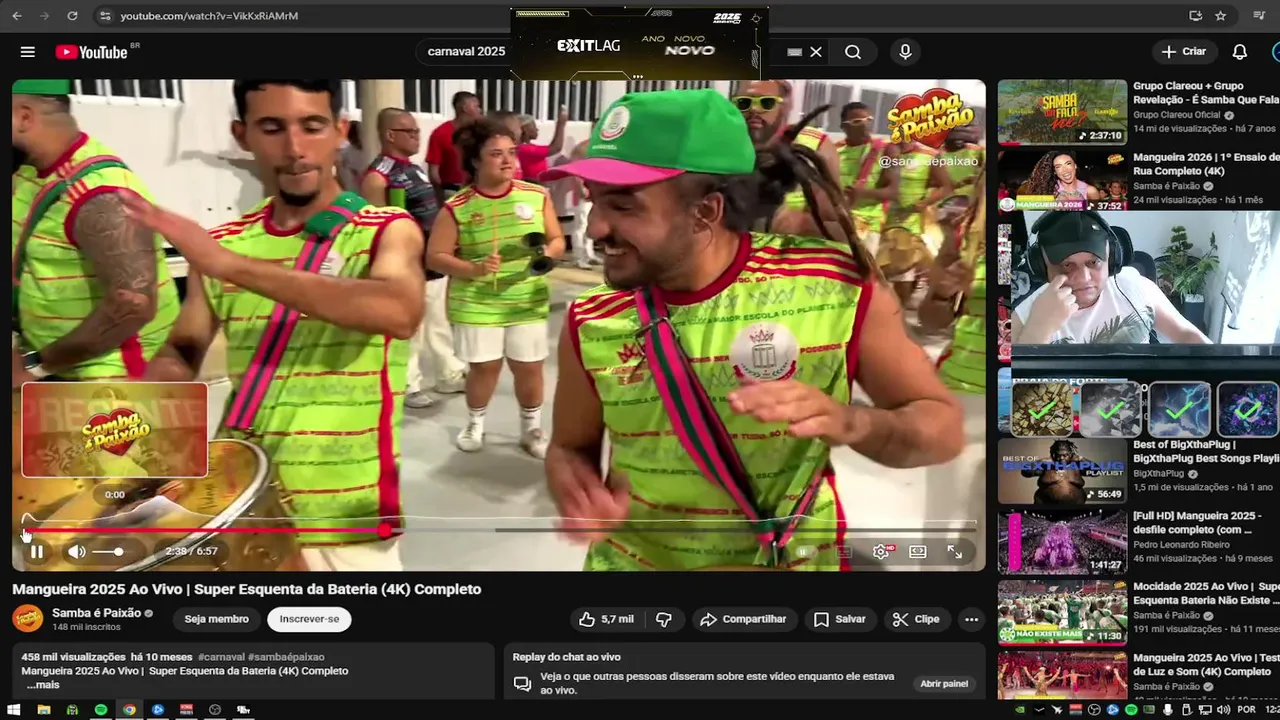Open the YouTube hamburger guide menu

pos(28,52)
